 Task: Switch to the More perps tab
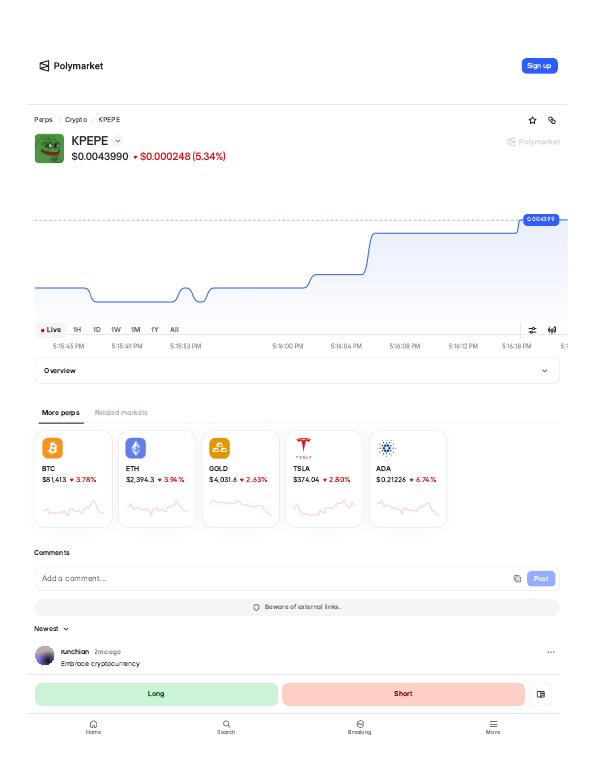coord(61,412)
